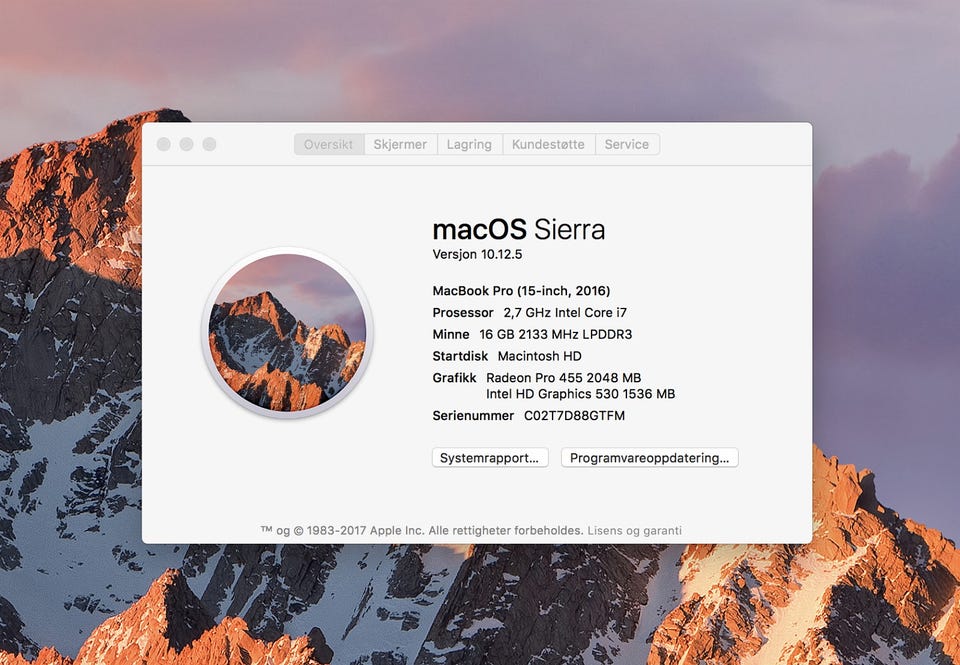Click the zoom window button
Viewport: 960px width, 665px height.
(x=209, y=145)
